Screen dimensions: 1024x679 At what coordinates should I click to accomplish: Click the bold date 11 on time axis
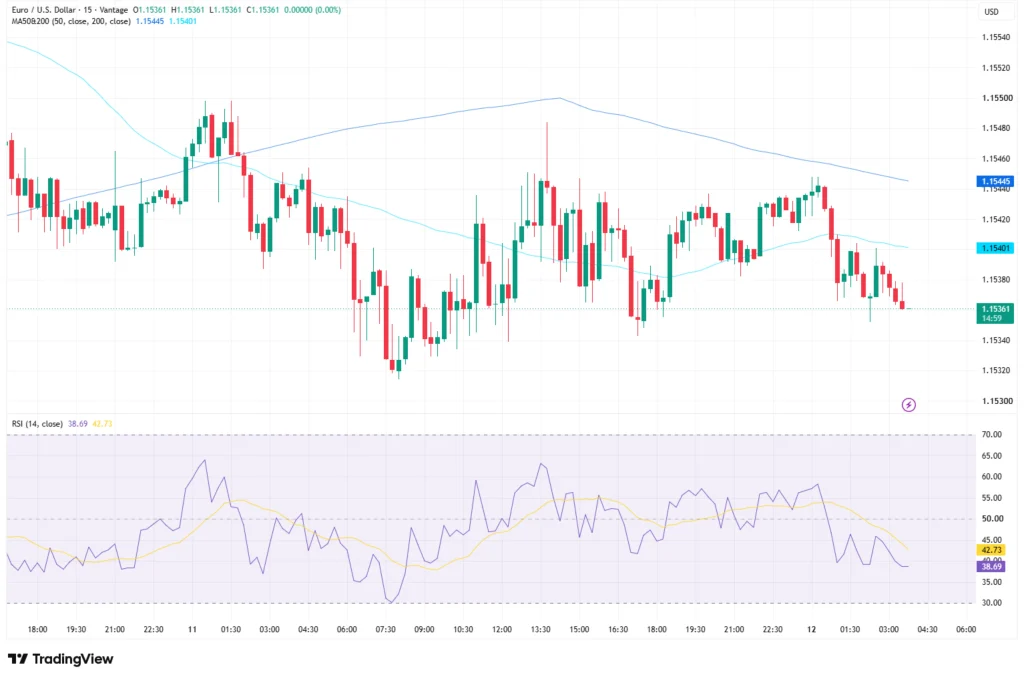(x=192, y=629)
